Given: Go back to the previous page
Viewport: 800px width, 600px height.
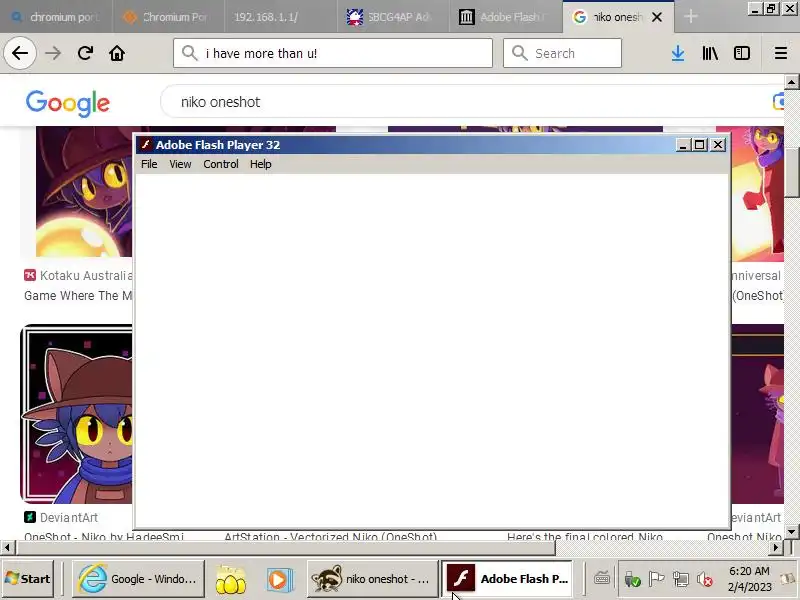Looking at the screenshot, I should pyautogui.click(x=20, y=53).
